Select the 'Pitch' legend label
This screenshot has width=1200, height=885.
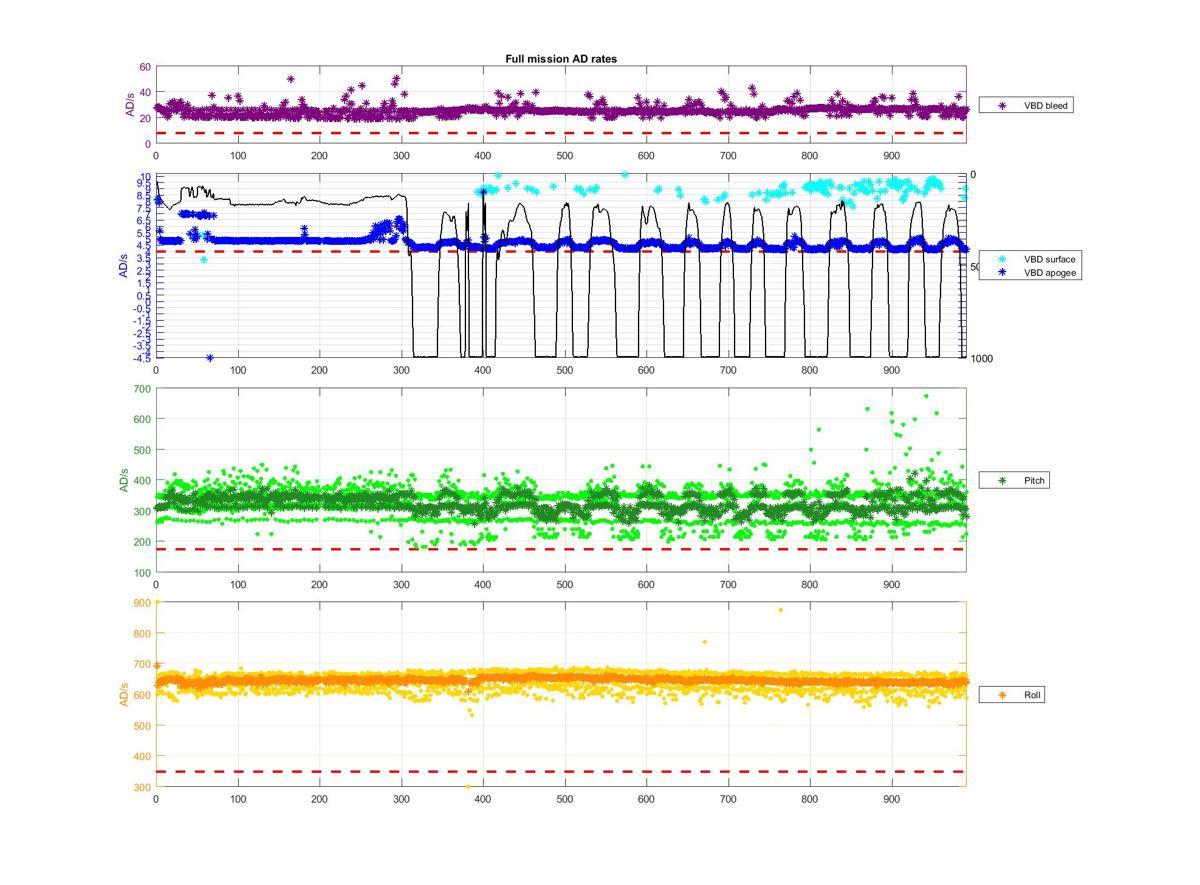click(x=1034, y=481)
